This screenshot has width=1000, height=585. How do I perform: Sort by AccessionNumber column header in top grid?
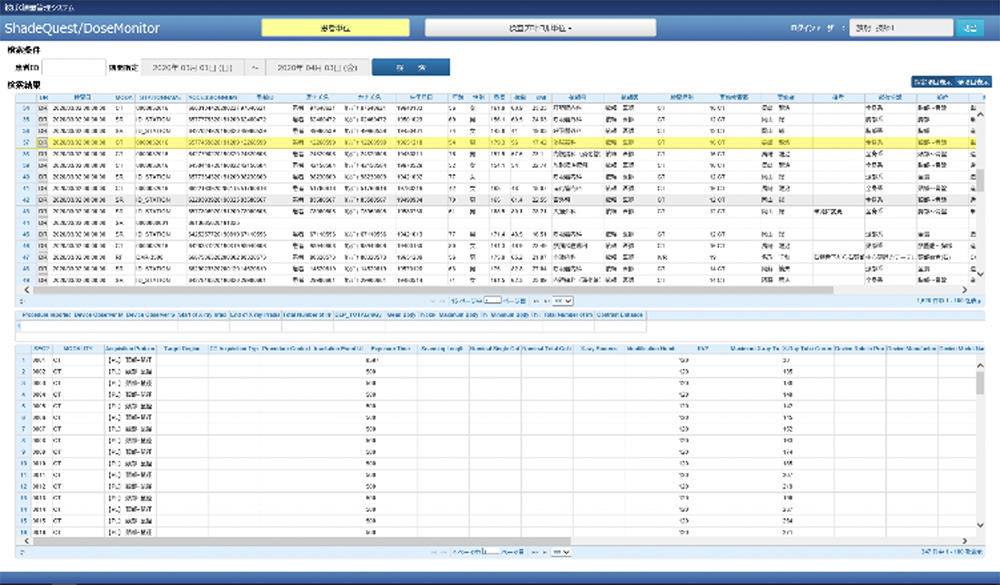coord(213,98)
